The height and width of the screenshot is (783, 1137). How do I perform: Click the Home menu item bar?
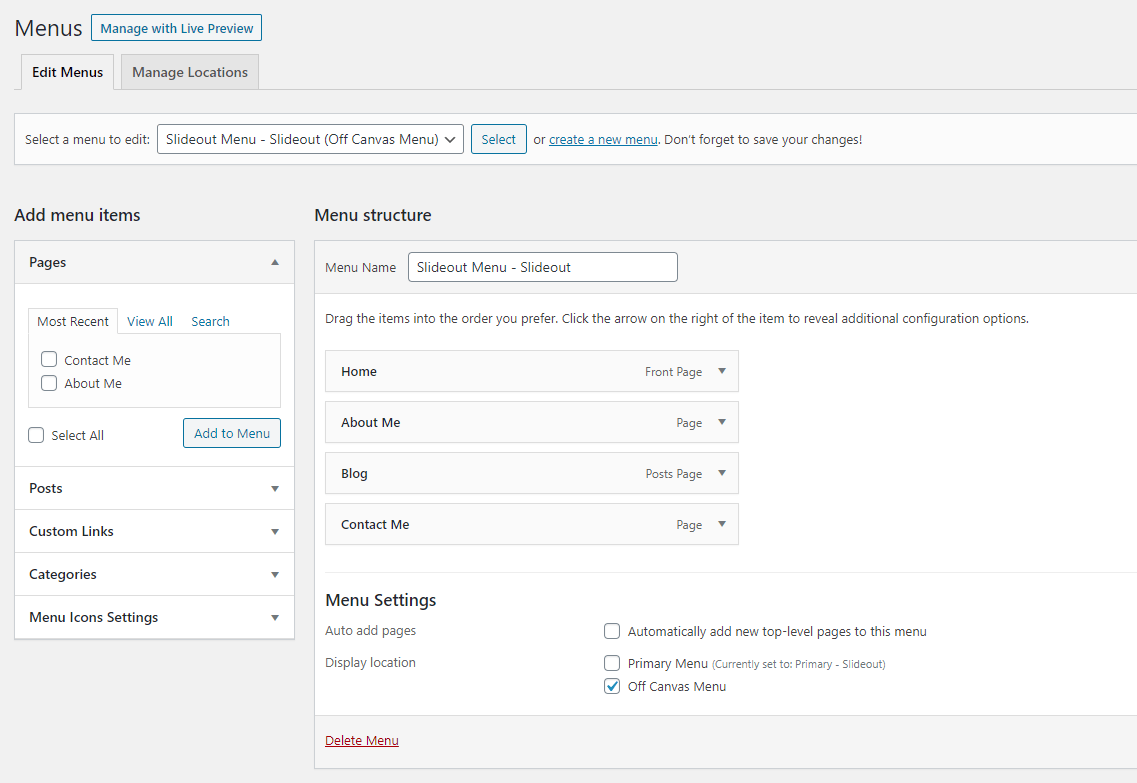coord(532,371)
